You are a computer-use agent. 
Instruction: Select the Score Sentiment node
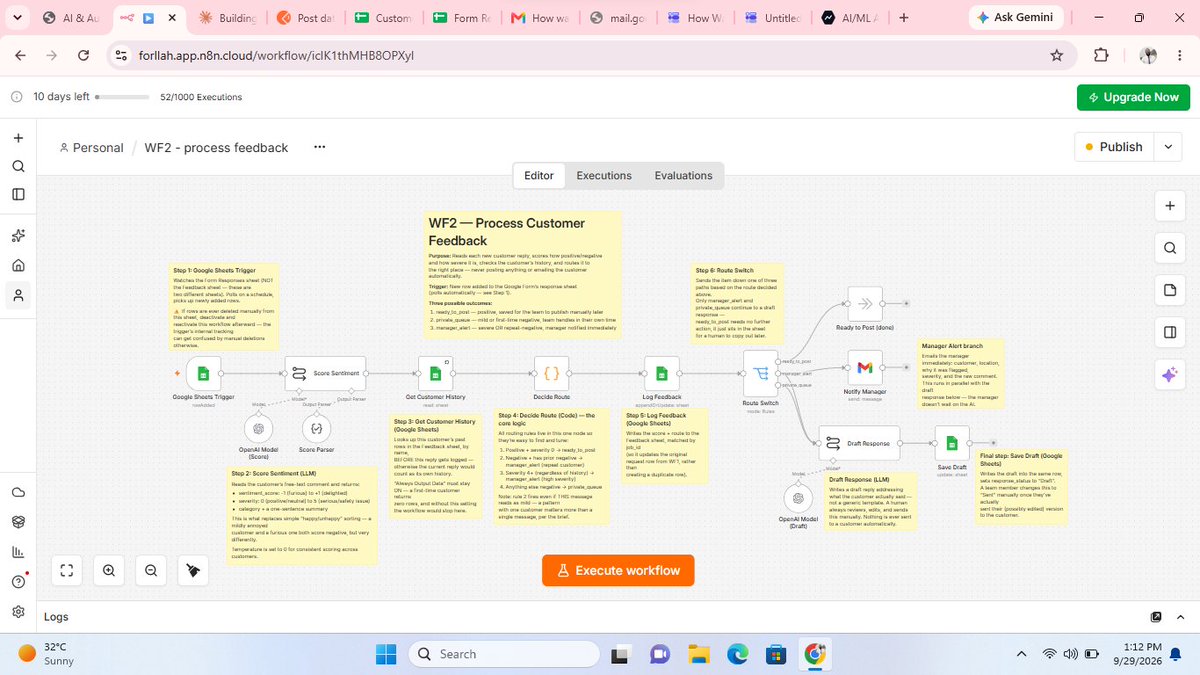pos(325,373)
